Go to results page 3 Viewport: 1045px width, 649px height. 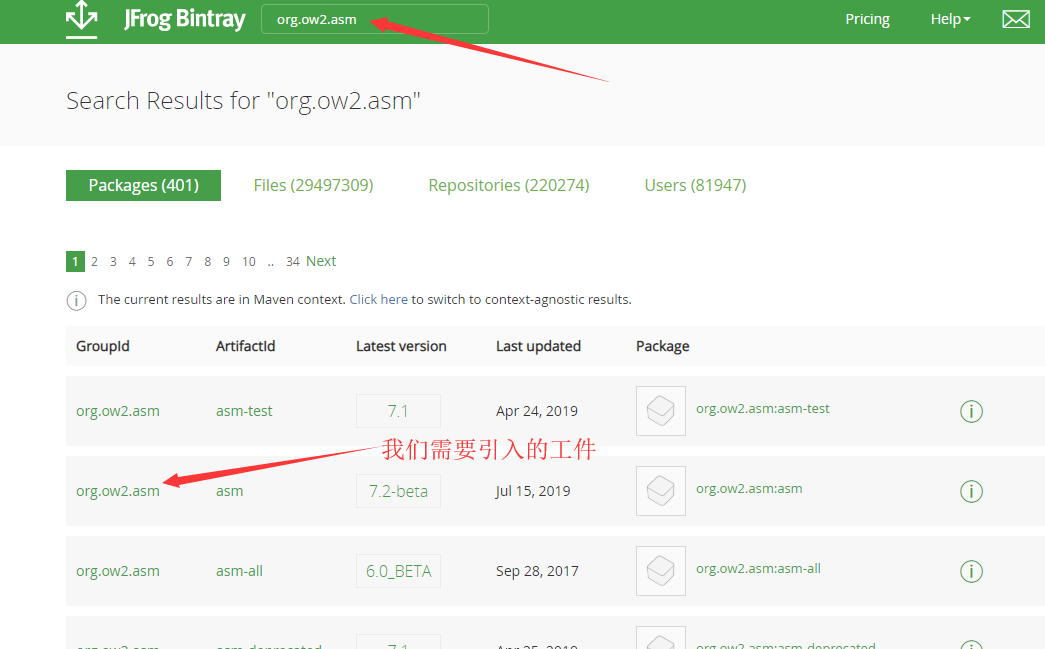[113, 262]
